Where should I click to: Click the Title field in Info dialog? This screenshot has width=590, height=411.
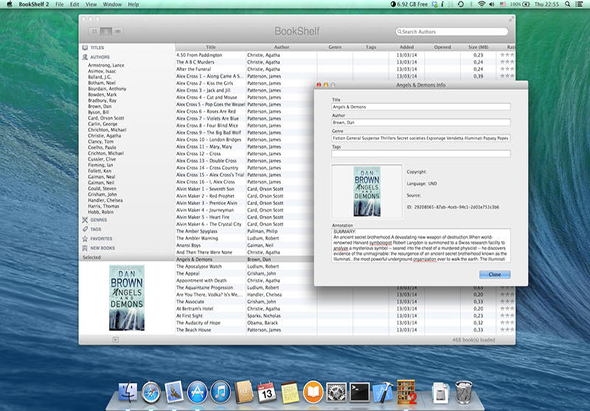tap(421, 107)
